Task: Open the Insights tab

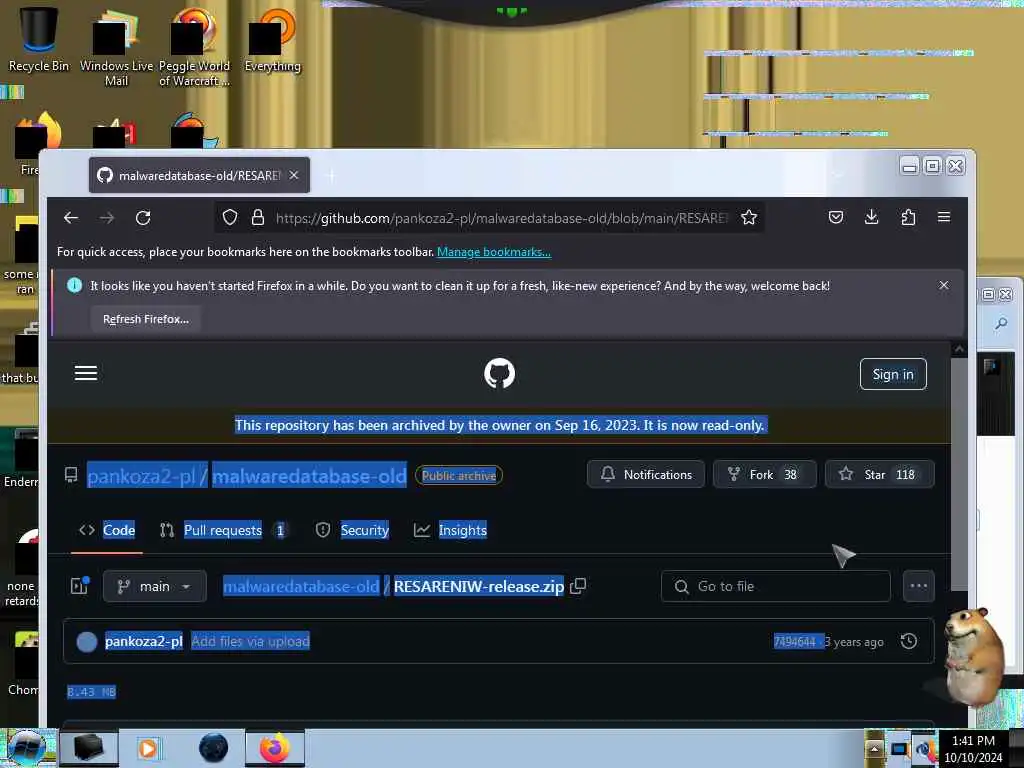Action: pyautogui.click(x=451, y=530)
